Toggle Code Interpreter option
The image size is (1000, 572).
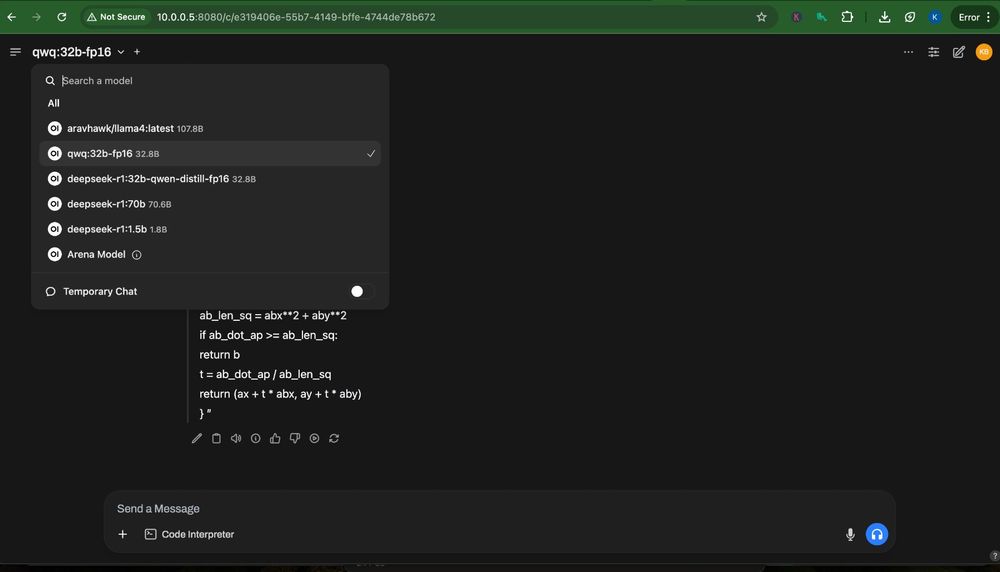189,534
